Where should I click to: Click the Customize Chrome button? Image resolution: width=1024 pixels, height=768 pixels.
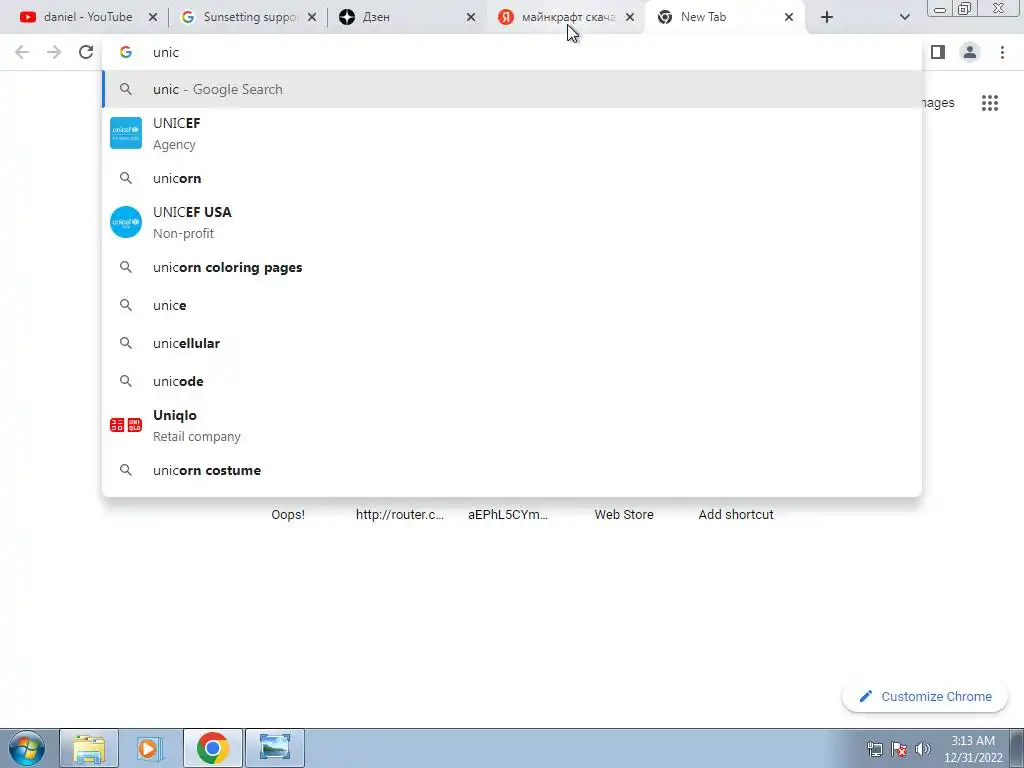pos(925,697)
